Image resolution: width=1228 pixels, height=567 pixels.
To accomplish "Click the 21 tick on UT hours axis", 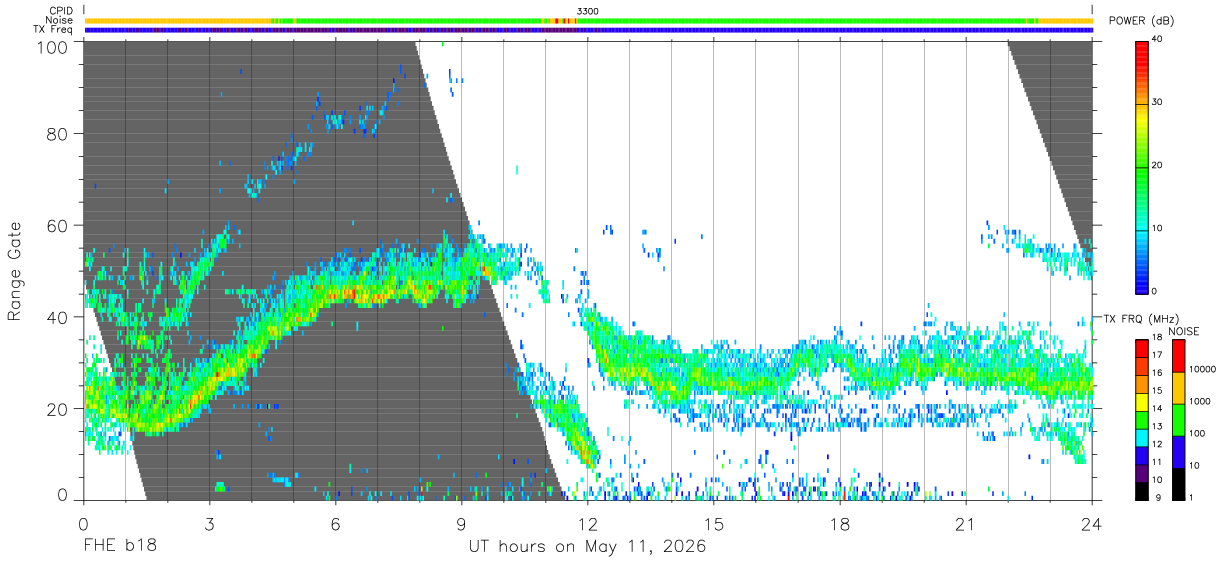I will pos(966,524).
